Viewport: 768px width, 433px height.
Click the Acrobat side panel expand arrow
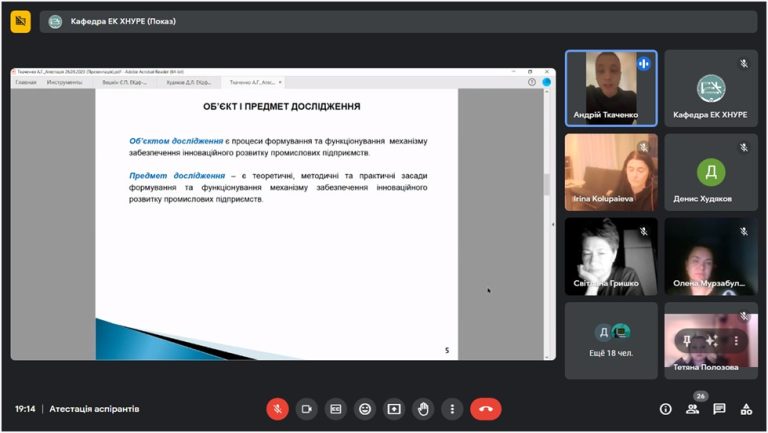click(x=553, y=224)
